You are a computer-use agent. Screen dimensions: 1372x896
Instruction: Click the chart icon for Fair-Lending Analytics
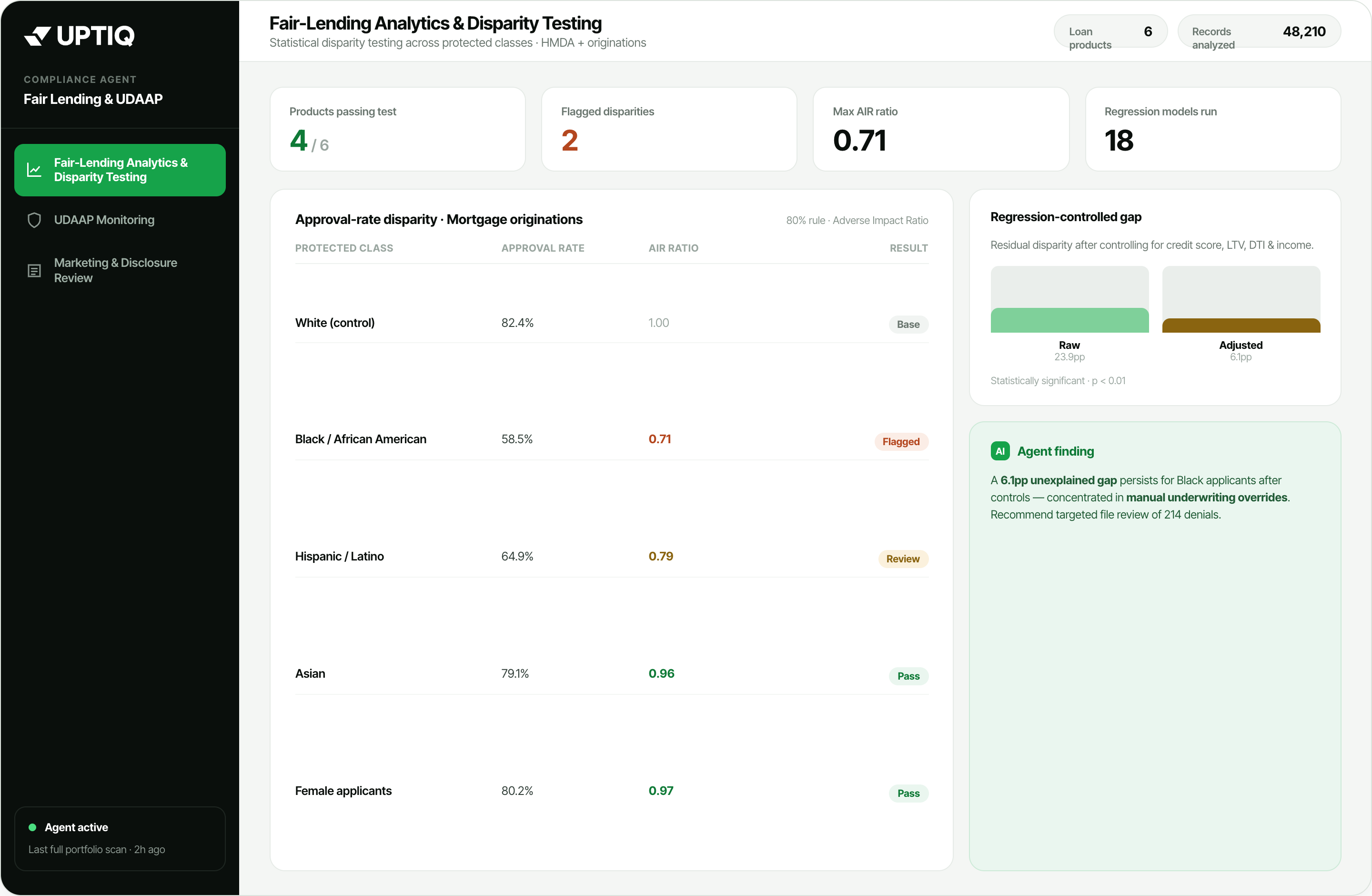[x=34, y=170]
